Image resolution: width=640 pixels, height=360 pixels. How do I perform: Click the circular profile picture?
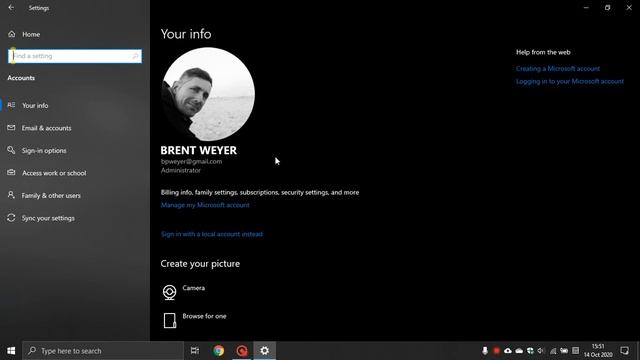pos(208,94)
